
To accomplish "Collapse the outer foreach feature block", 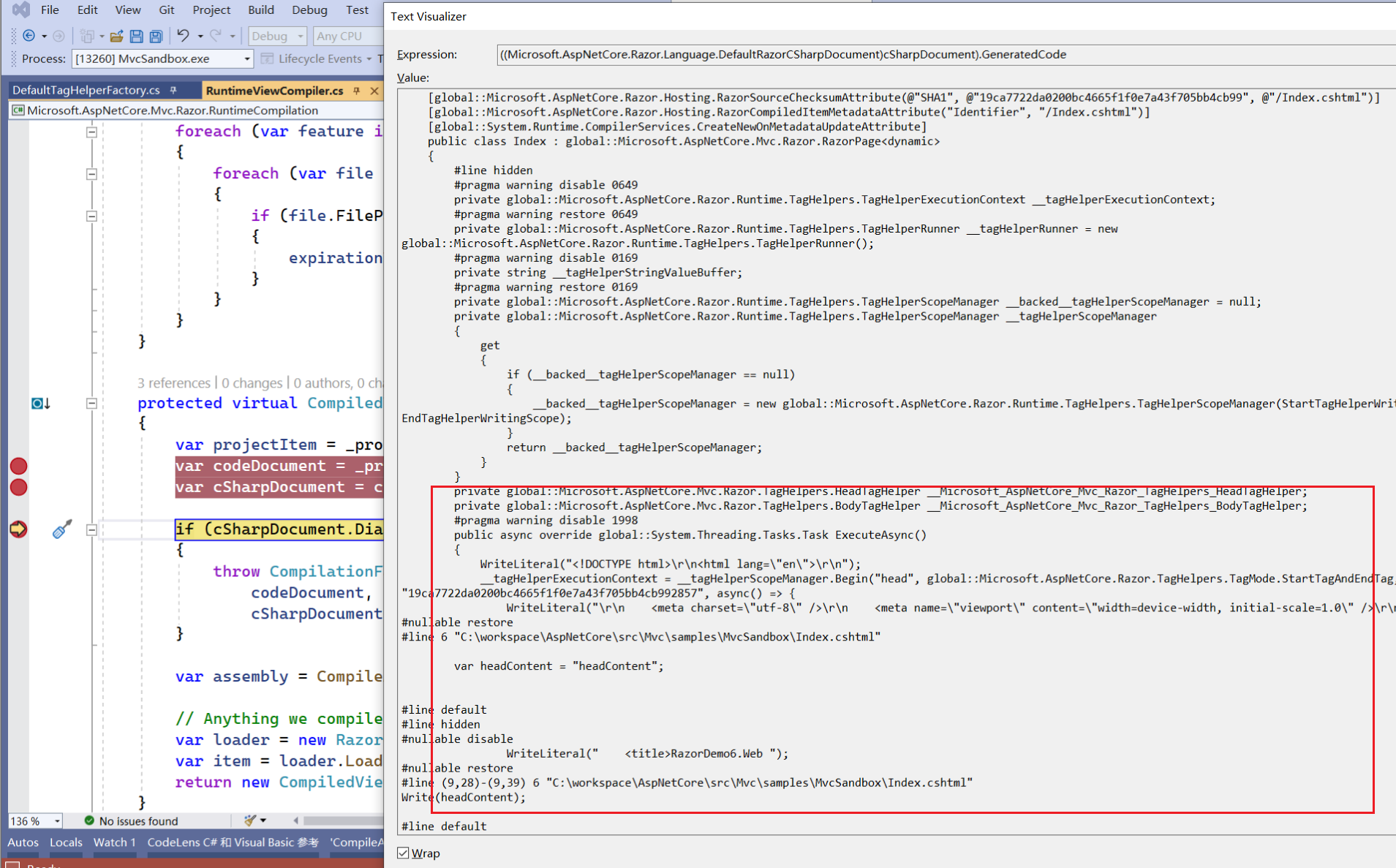I will click(91, 132).
